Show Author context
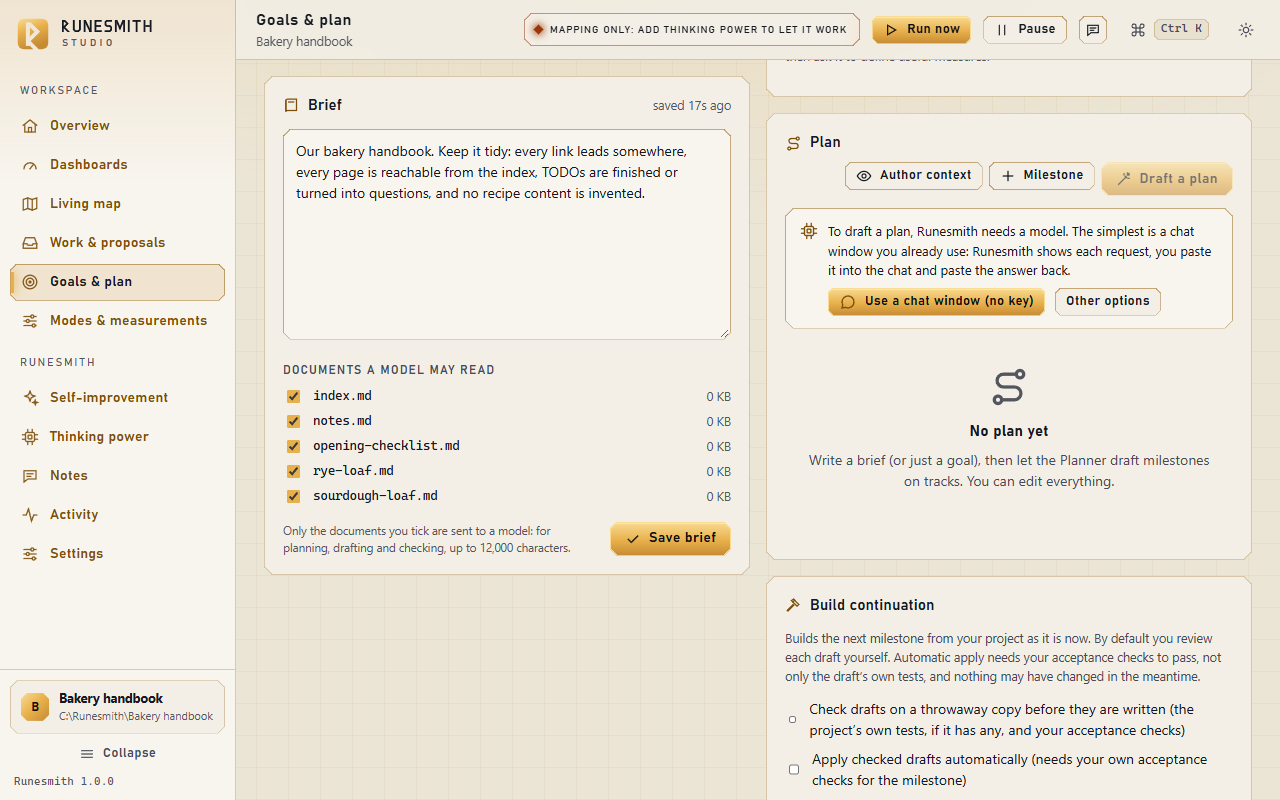This screenshot has height=800, width=1280. click(914, 176)
